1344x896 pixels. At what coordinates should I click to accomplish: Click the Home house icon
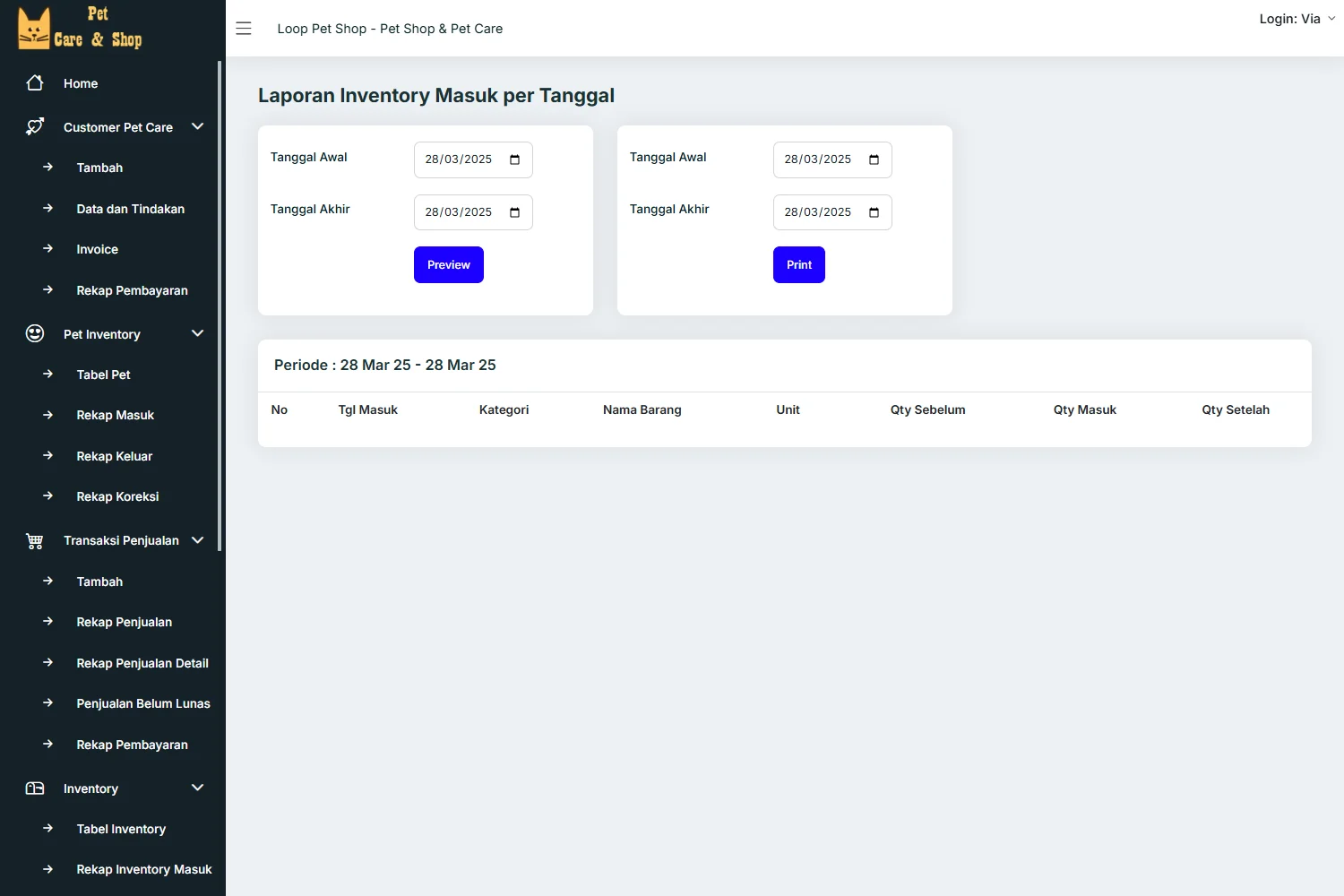35,83
